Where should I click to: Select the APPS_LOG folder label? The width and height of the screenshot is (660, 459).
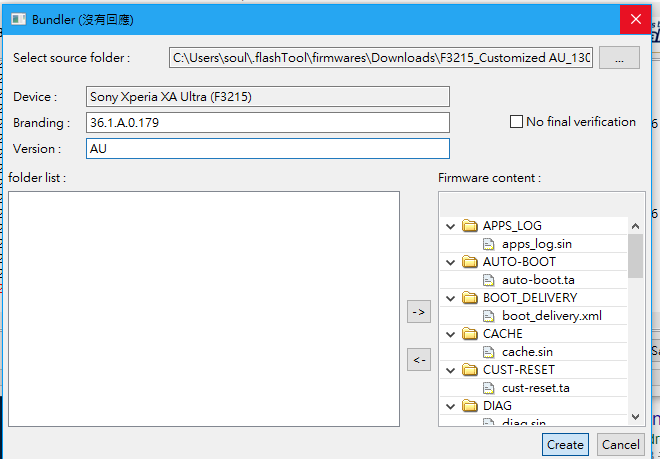click(x=512, y=226)
